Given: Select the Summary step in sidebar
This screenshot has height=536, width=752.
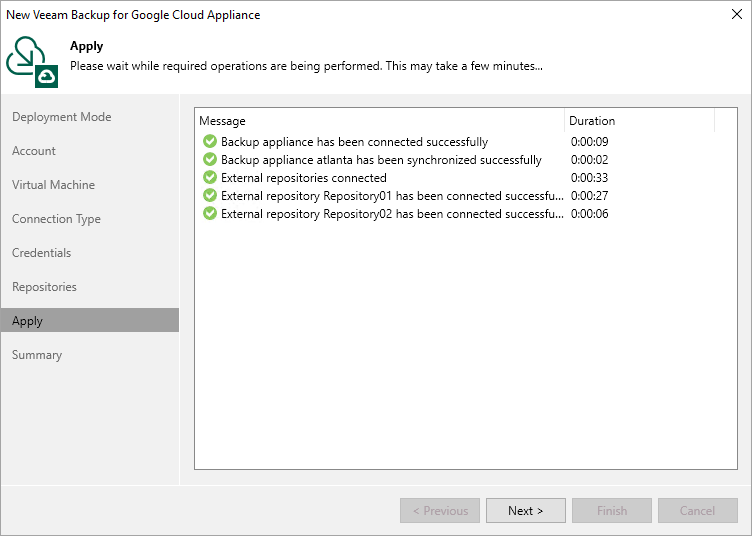Looking at the screenshot, I should 37,355.
